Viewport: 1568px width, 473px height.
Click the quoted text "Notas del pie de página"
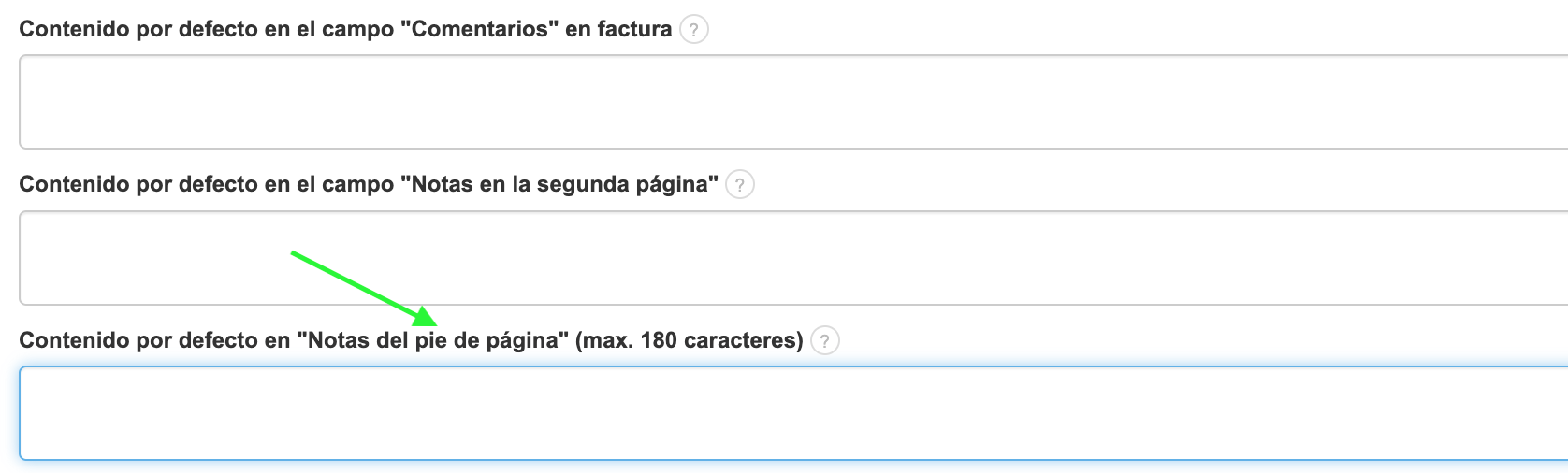[x=433, y=341]
